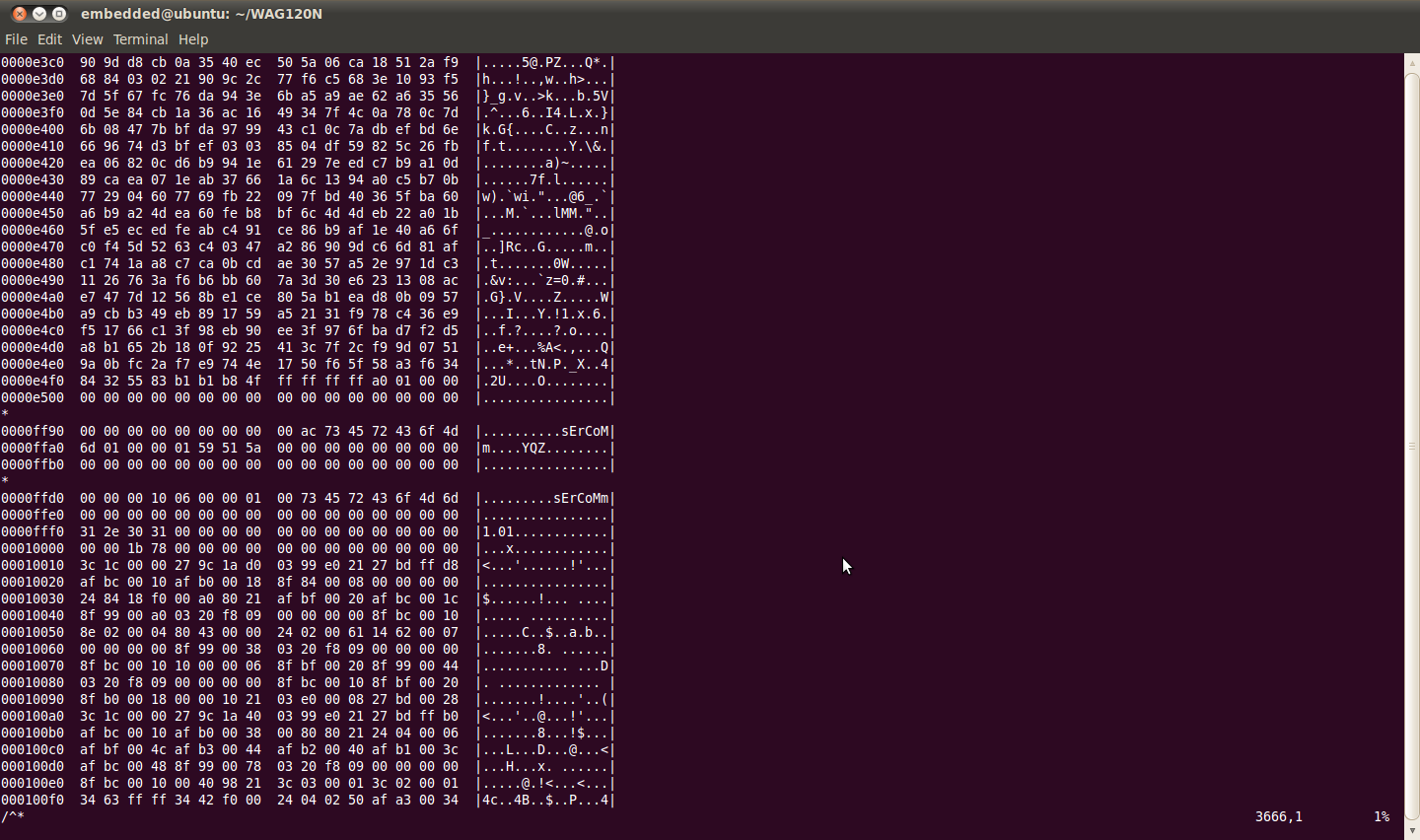Click the 'sErCoMm' ASCII text in row 0000ffd0
The height and width of the screenshot is (840, 1420).
(581, 499)
